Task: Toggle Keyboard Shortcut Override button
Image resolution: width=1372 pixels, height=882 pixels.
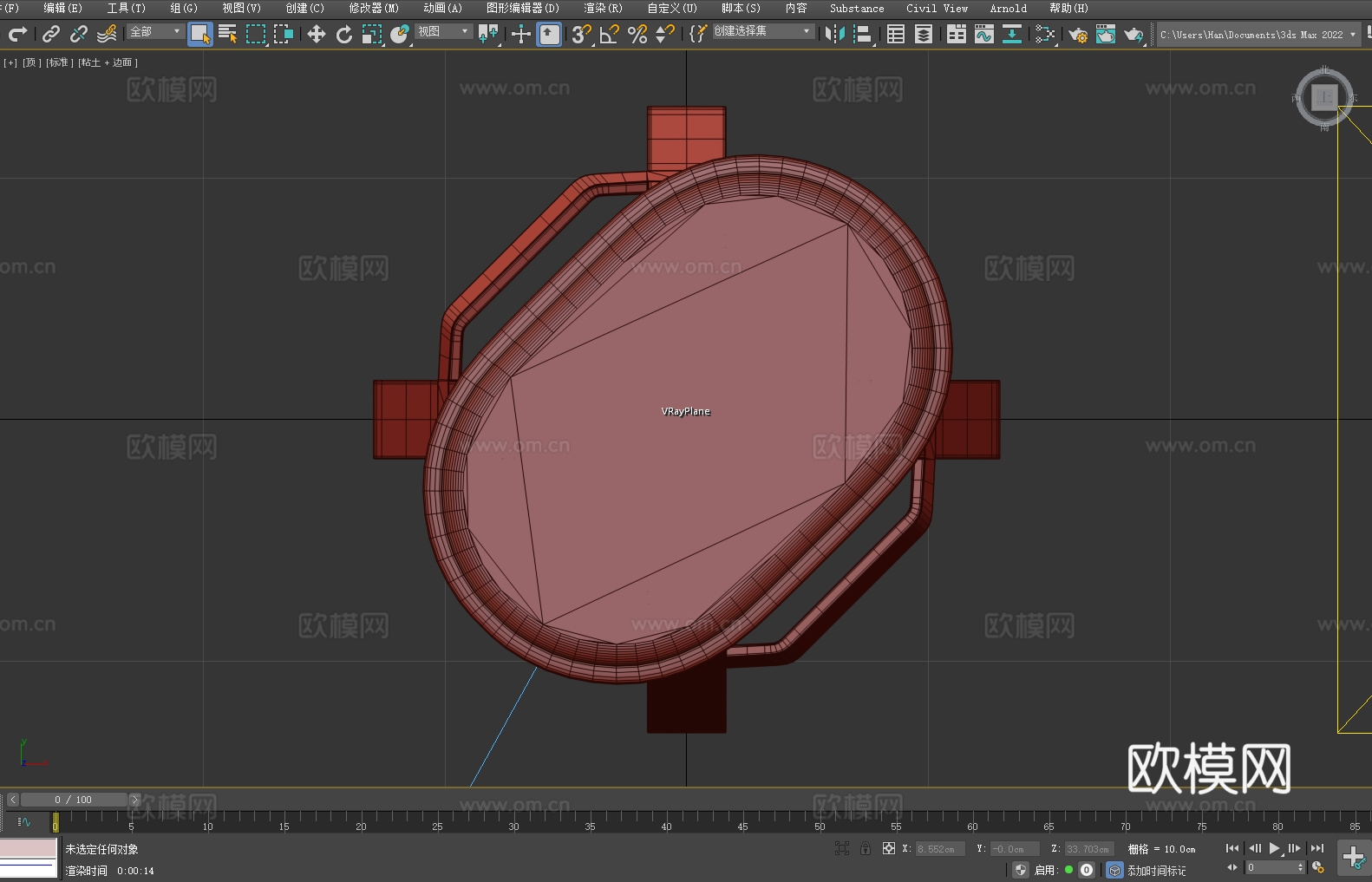Action: click(x=549, y=34)
